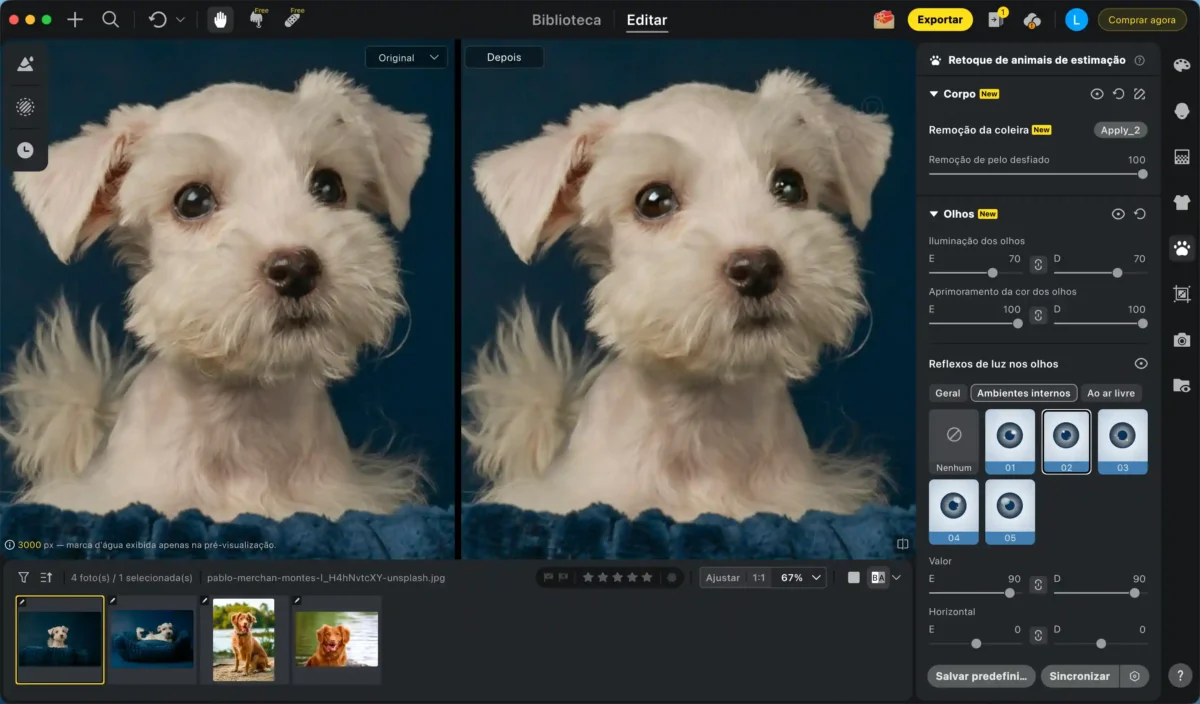Click the history clock icon
The width and height of the screenshot is (1200, 704).
(x=25, y=150)
